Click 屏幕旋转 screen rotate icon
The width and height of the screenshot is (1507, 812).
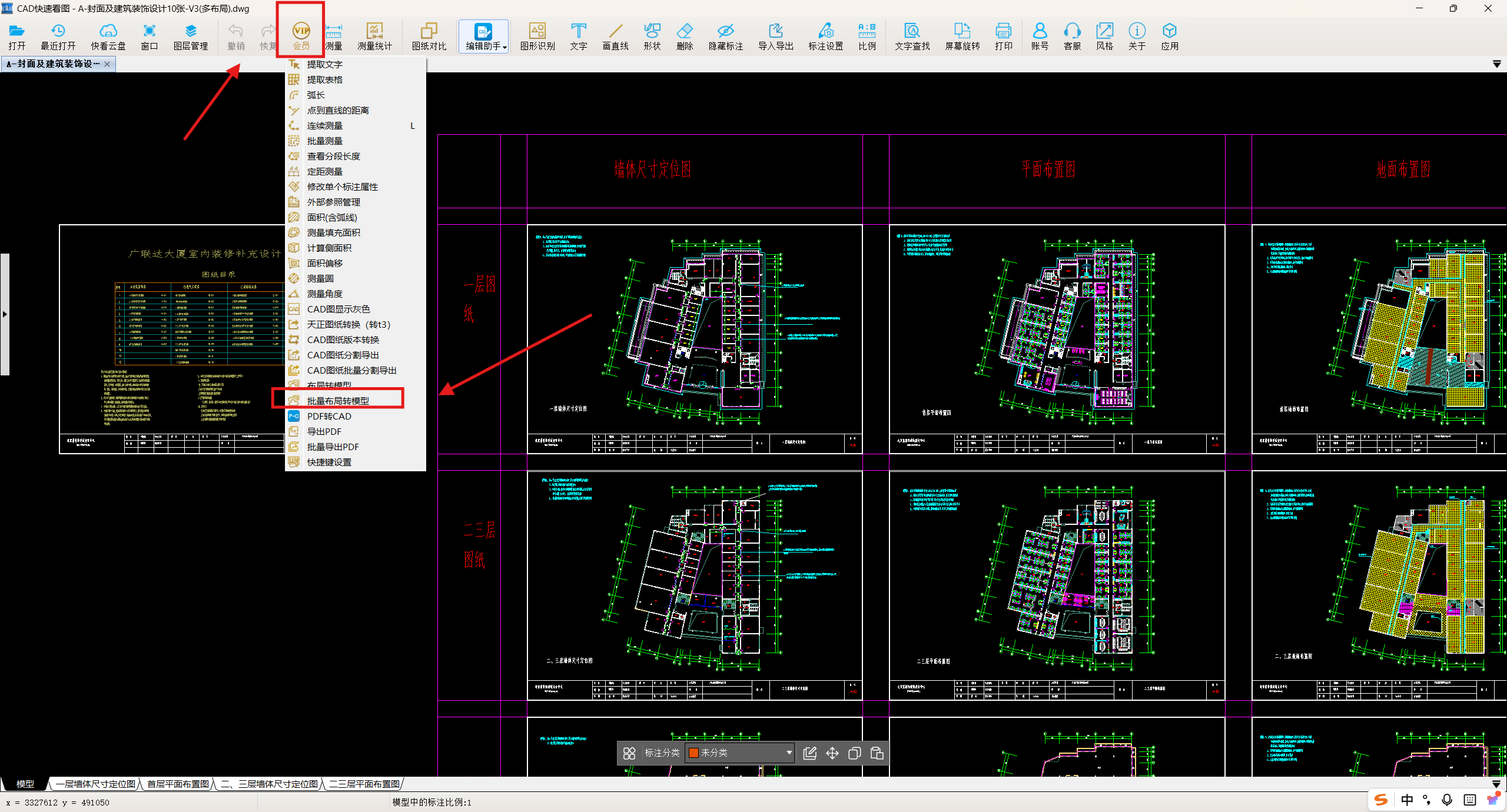point(962,36)
